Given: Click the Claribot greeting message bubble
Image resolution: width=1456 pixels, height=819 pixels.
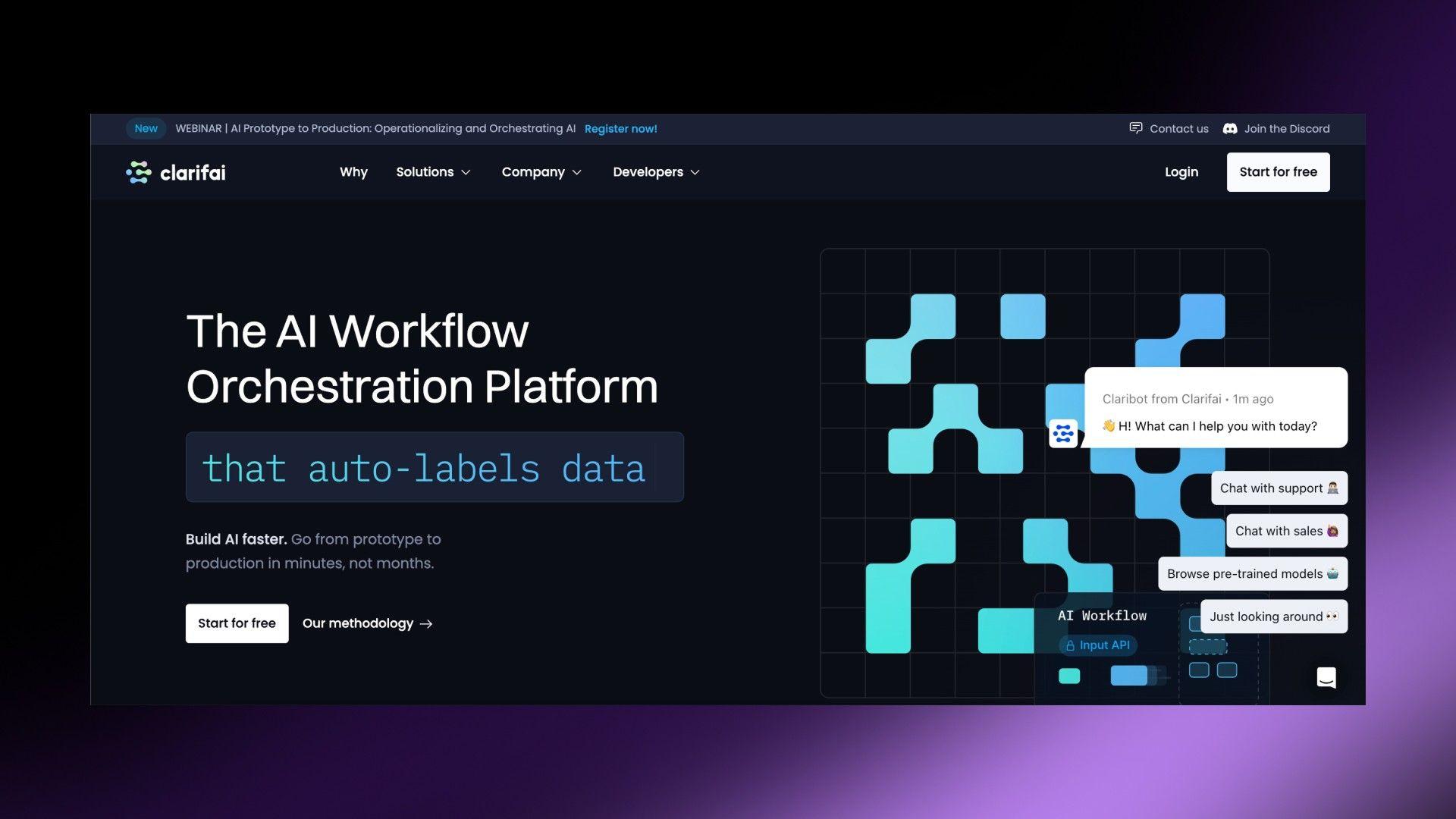Looking at the screenshot, I should tap(1216, 408).
